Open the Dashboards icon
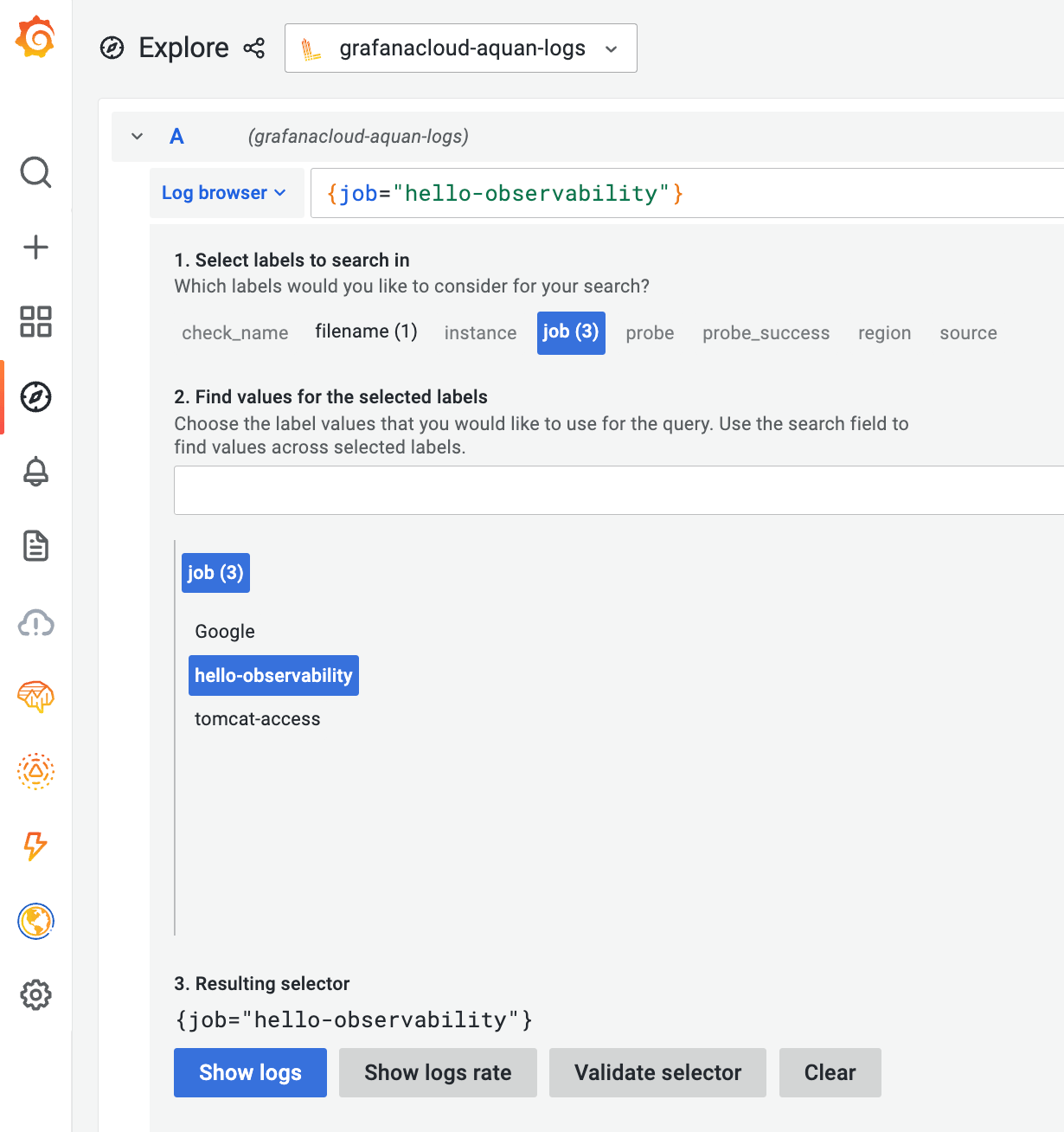Viewport: 1064px width, 1132px height. pyautogui.click(x=35, y=321)
